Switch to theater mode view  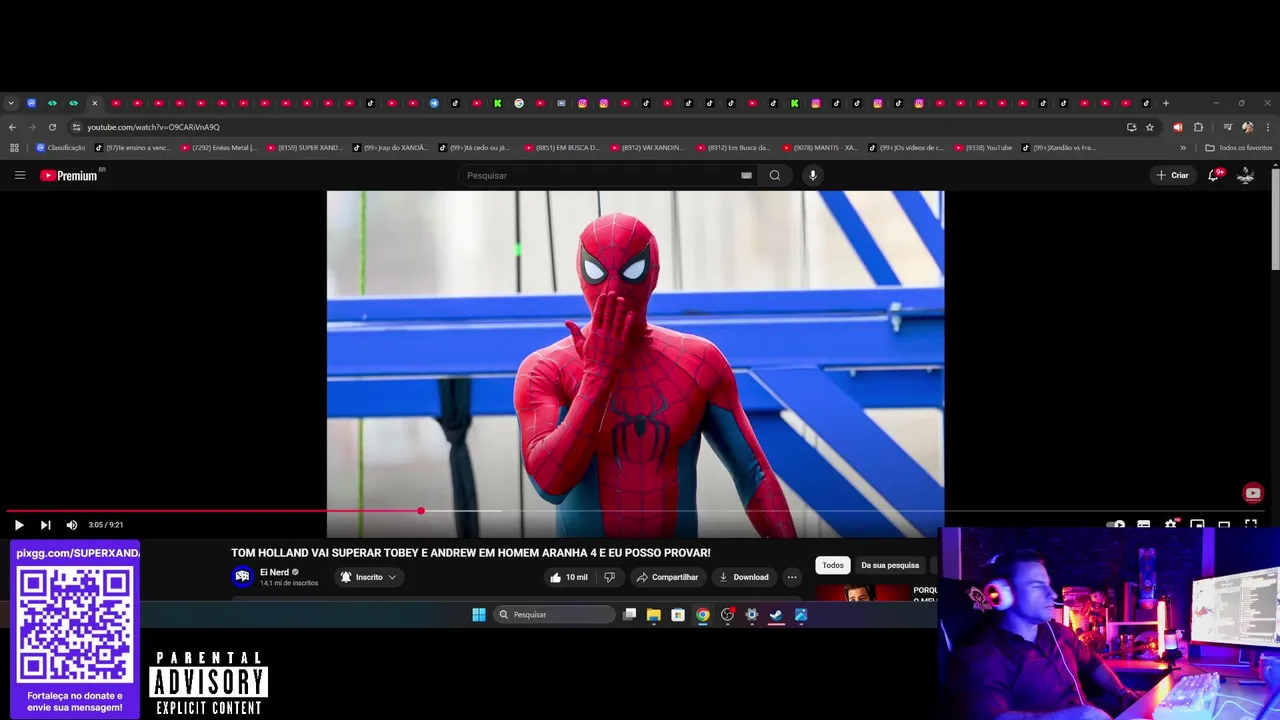[x=1224, y=525]
